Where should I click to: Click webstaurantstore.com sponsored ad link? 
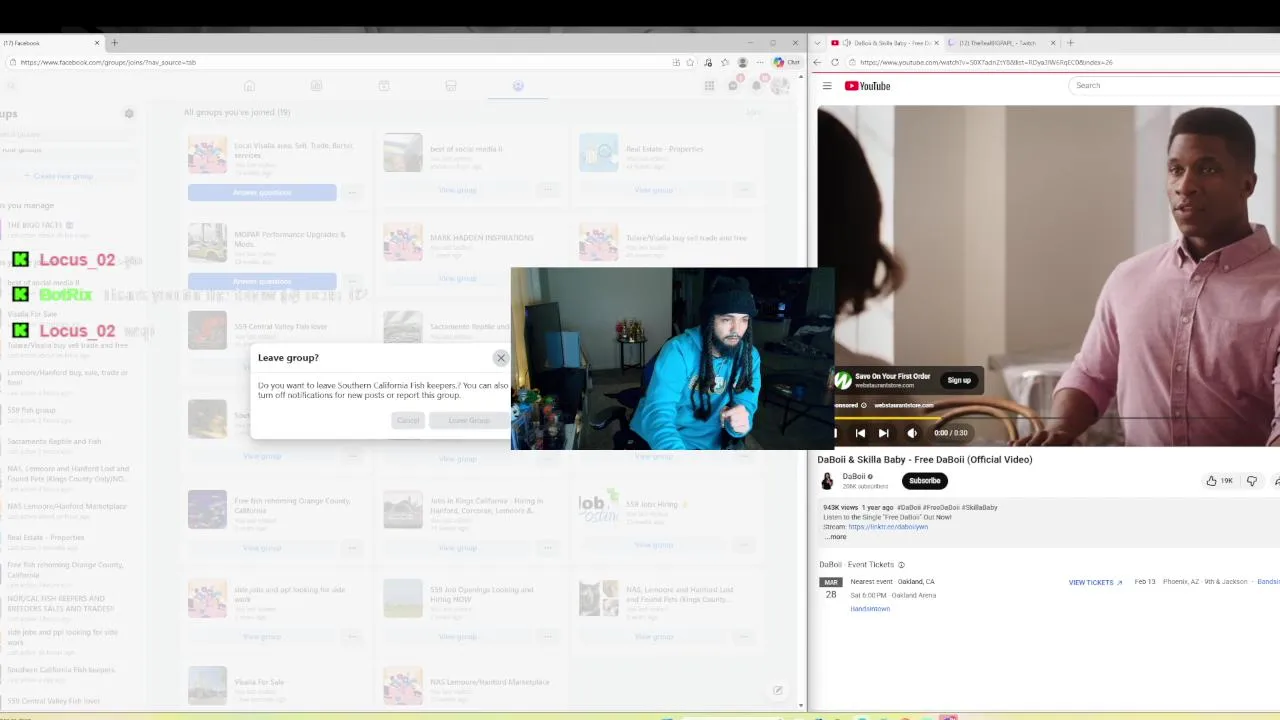(903, 405)
